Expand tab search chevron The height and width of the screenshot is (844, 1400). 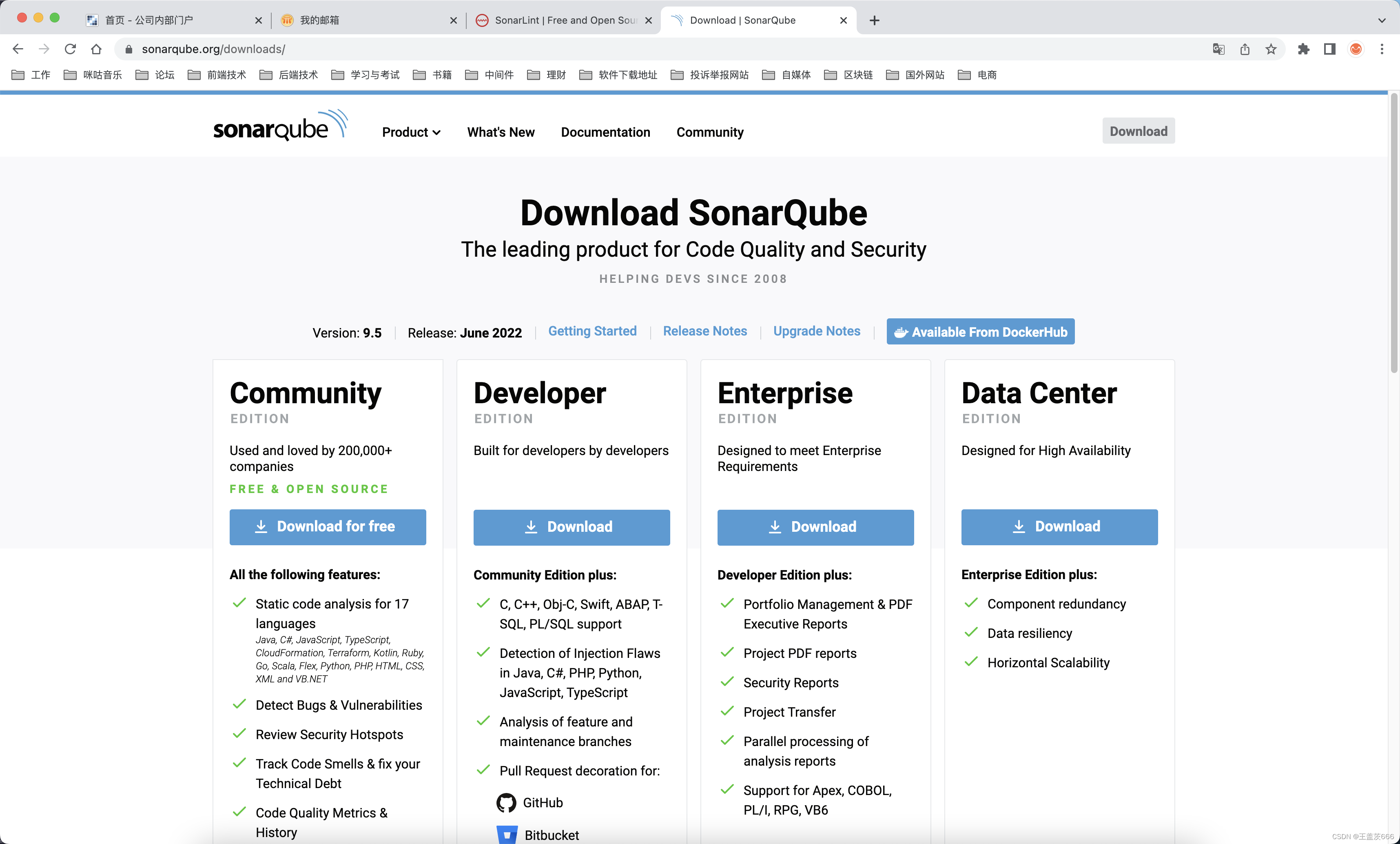pos(1382,20)
